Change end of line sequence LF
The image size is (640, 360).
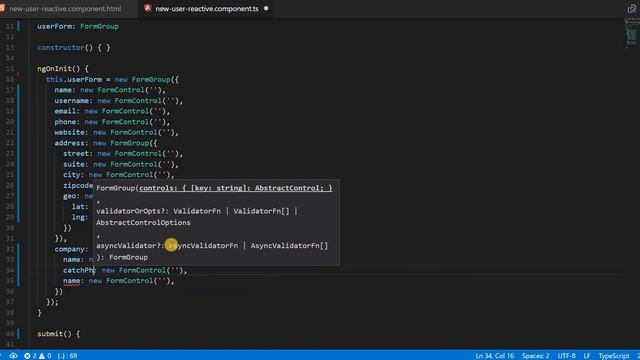tap(587, 356)
